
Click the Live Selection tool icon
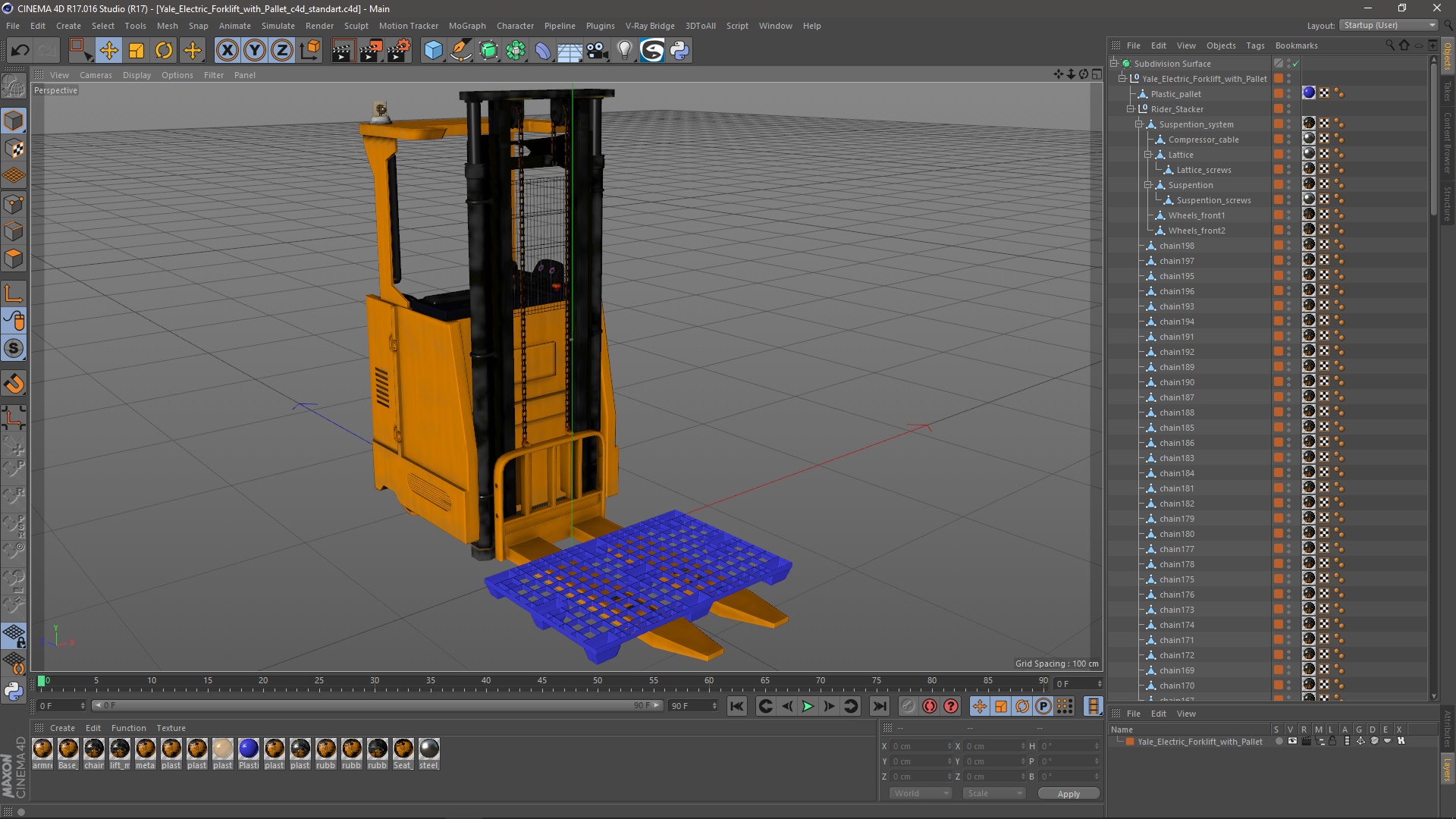click(80, 51)
